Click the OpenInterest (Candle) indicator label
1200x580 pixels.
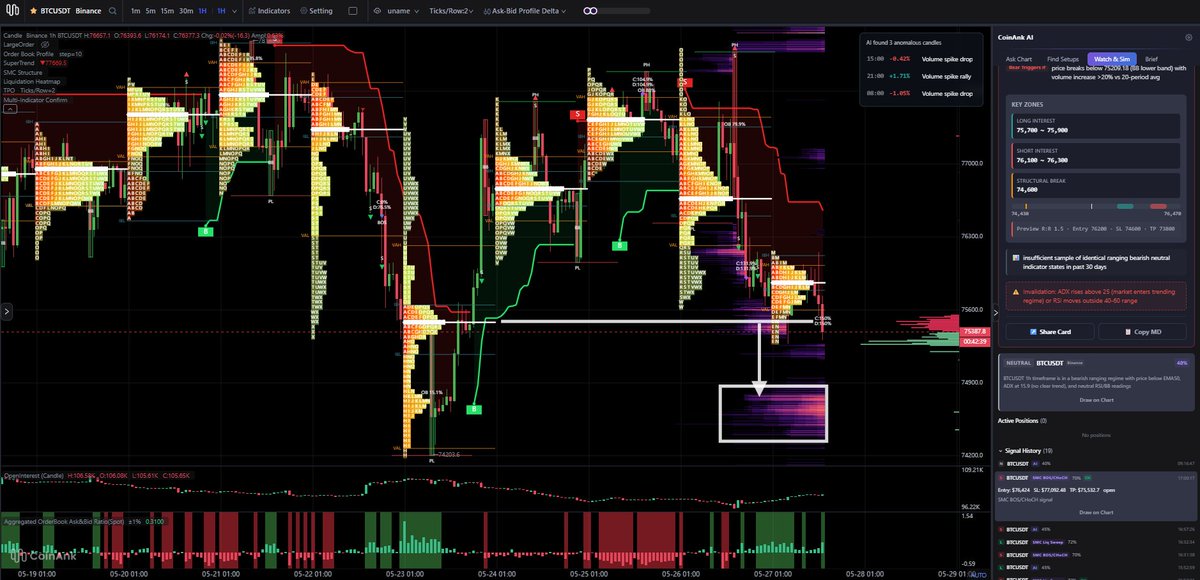click(32, 475)
